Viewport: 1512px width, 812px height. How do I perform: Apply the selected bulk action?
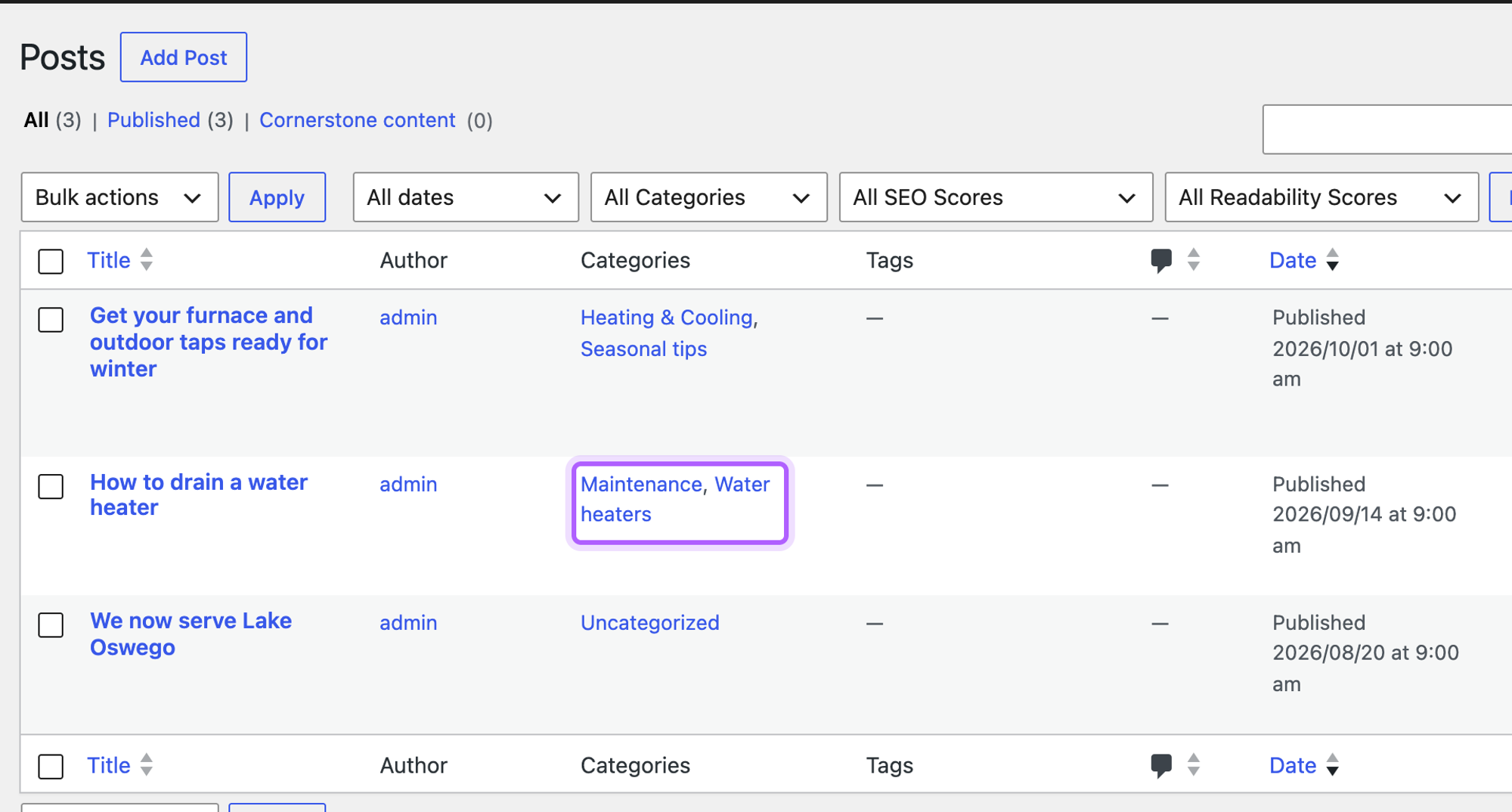coord(277,197)
